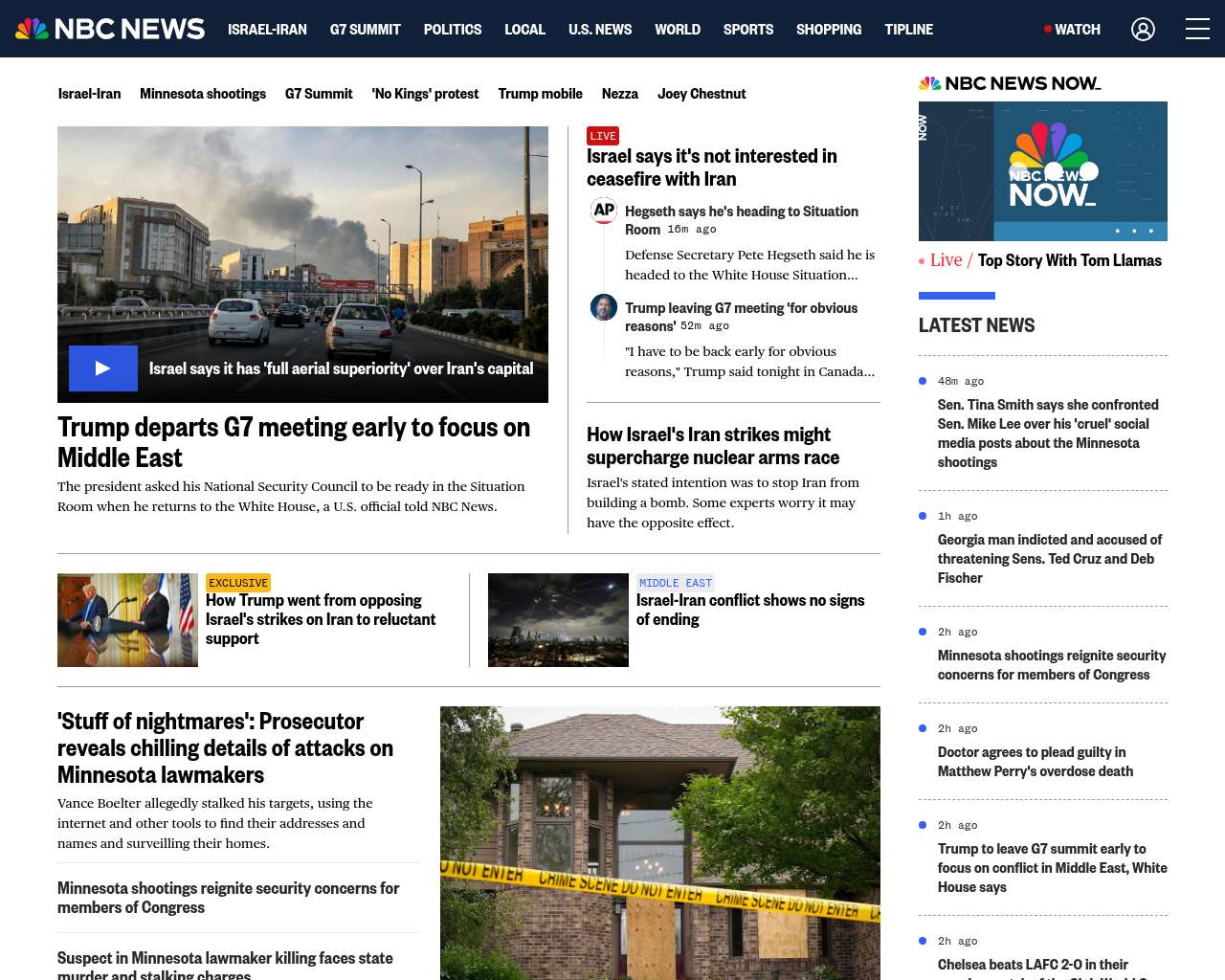Click the NBC News Now logo header
This screenshot has height=980, width=1225.
[1010, 83]
